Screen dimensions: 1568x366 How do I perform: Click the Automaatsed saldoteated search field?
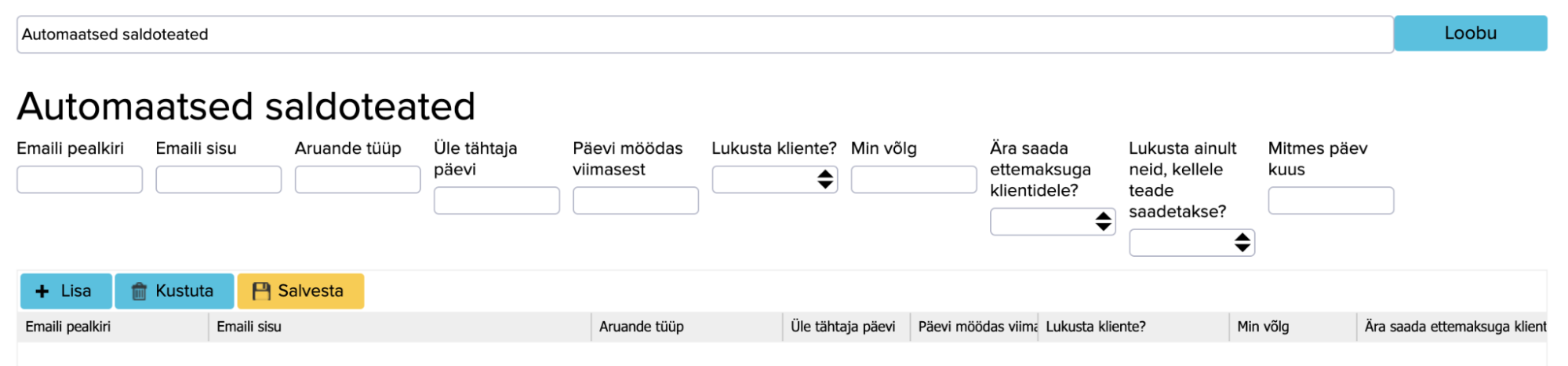click(x=704, y=35)
